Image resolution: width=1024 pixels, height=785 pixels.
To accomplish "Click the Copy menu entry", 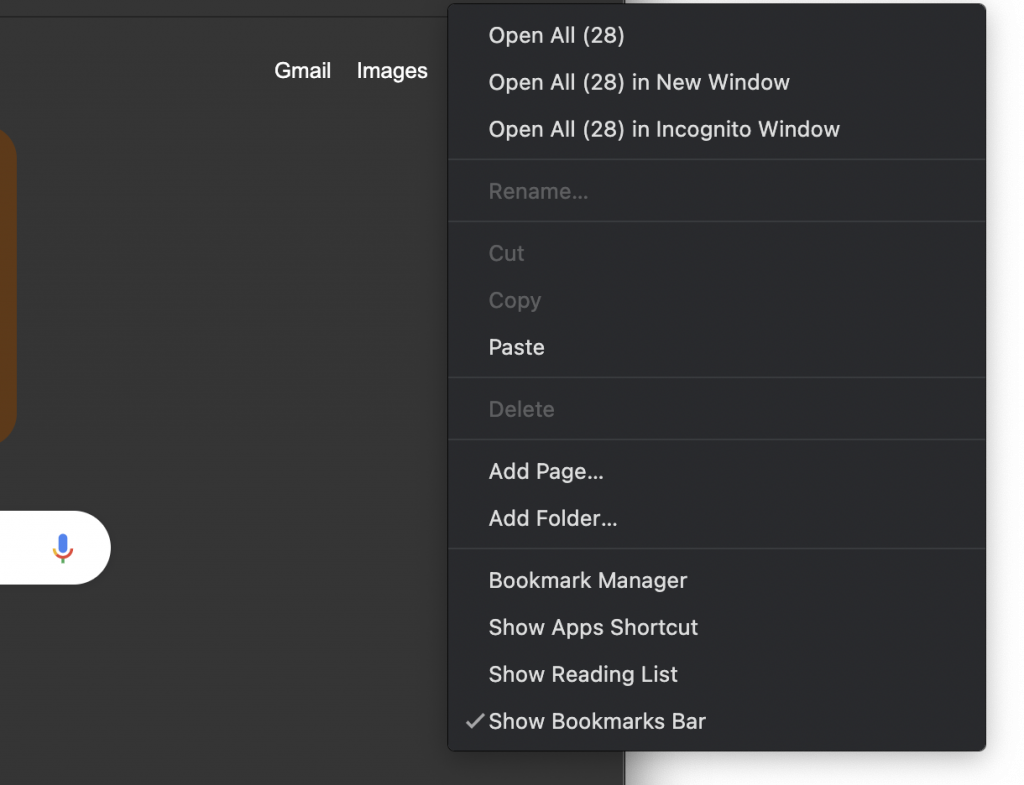I will pyautogui.click(x=514, y=300).
